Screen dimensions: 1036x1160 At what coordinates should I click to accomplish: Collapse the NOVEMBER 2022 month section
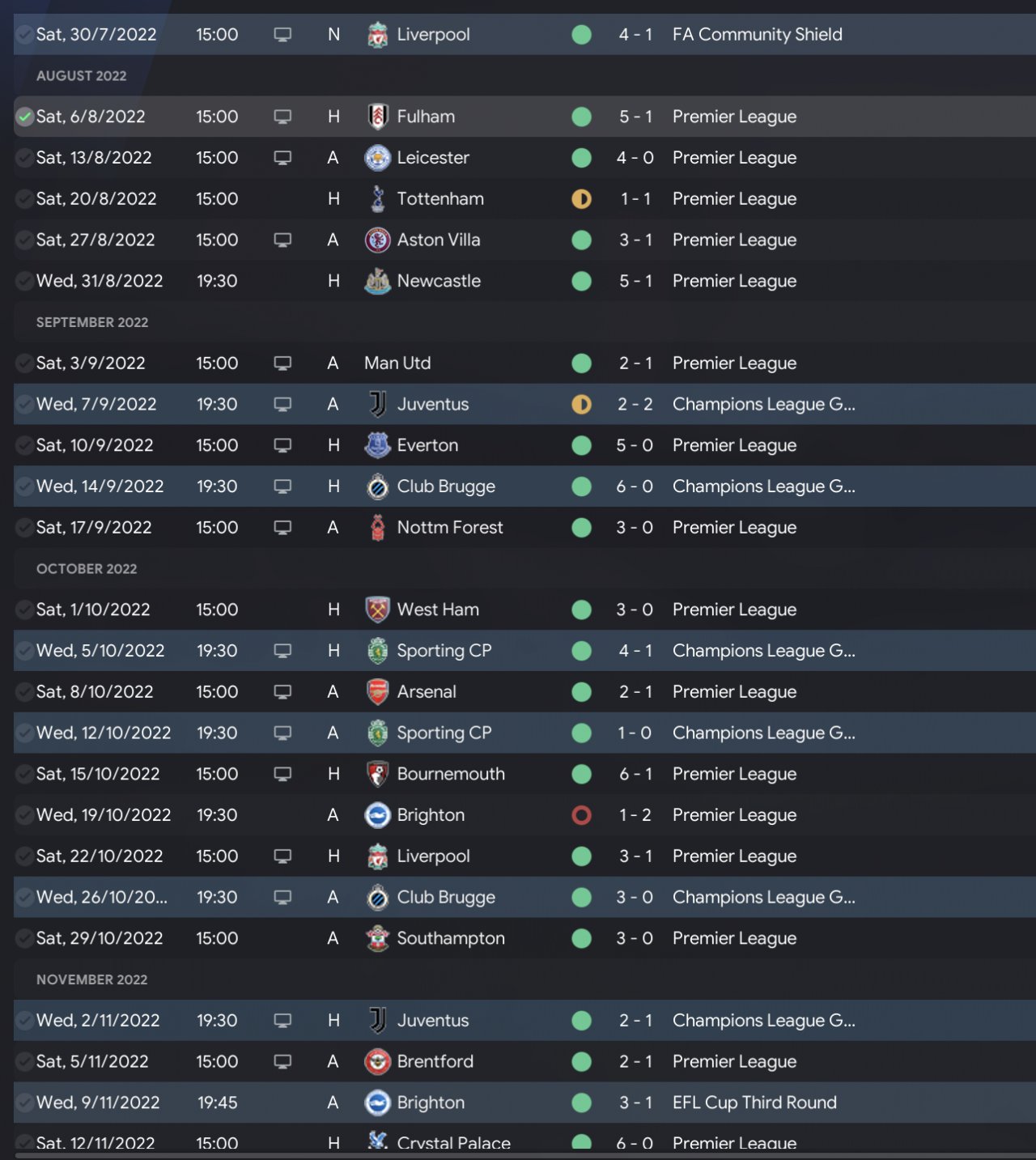pyautogui.click(x=91, y=979)
